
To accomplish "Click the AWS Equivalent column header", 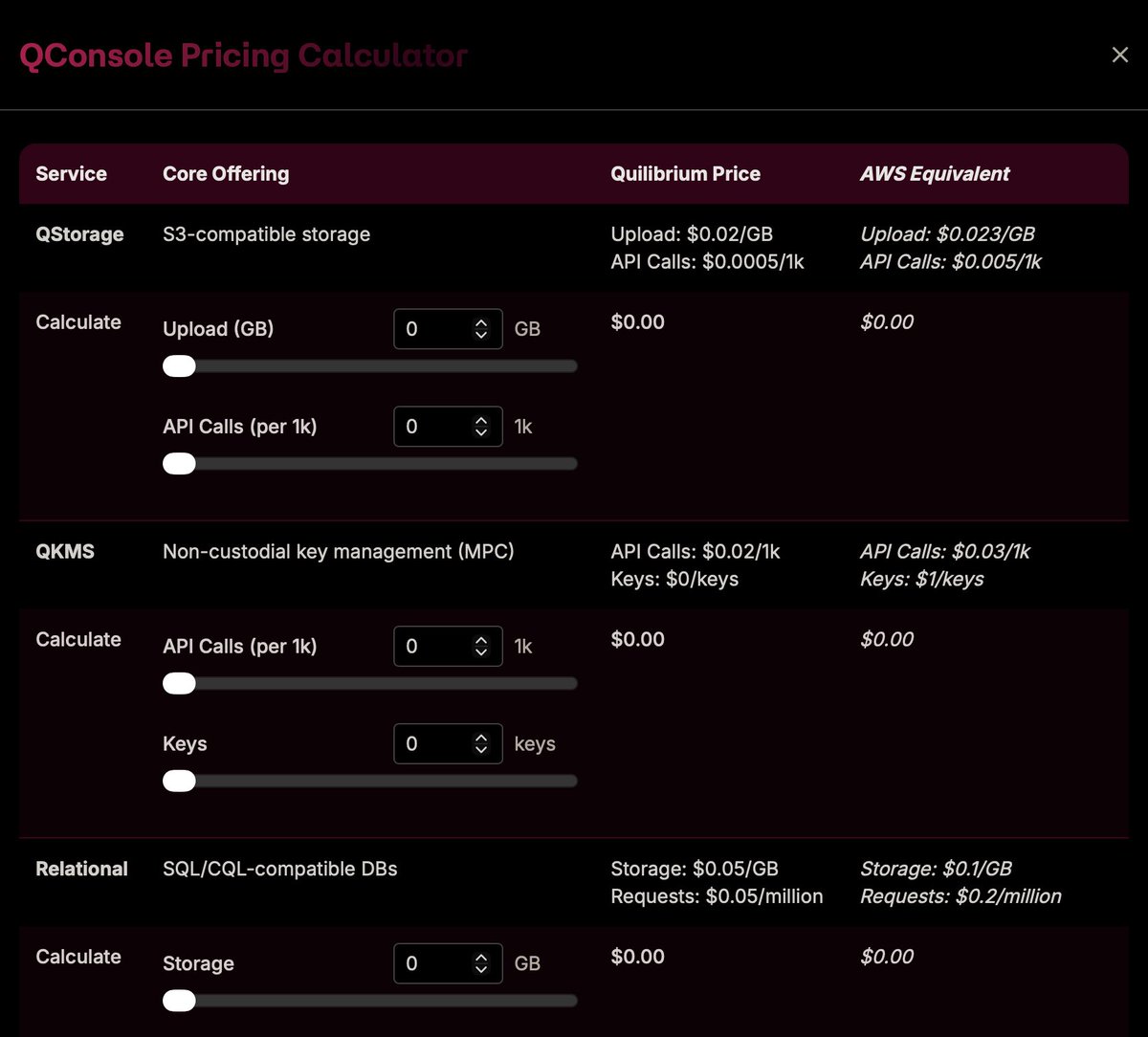I will click(935, 174).
